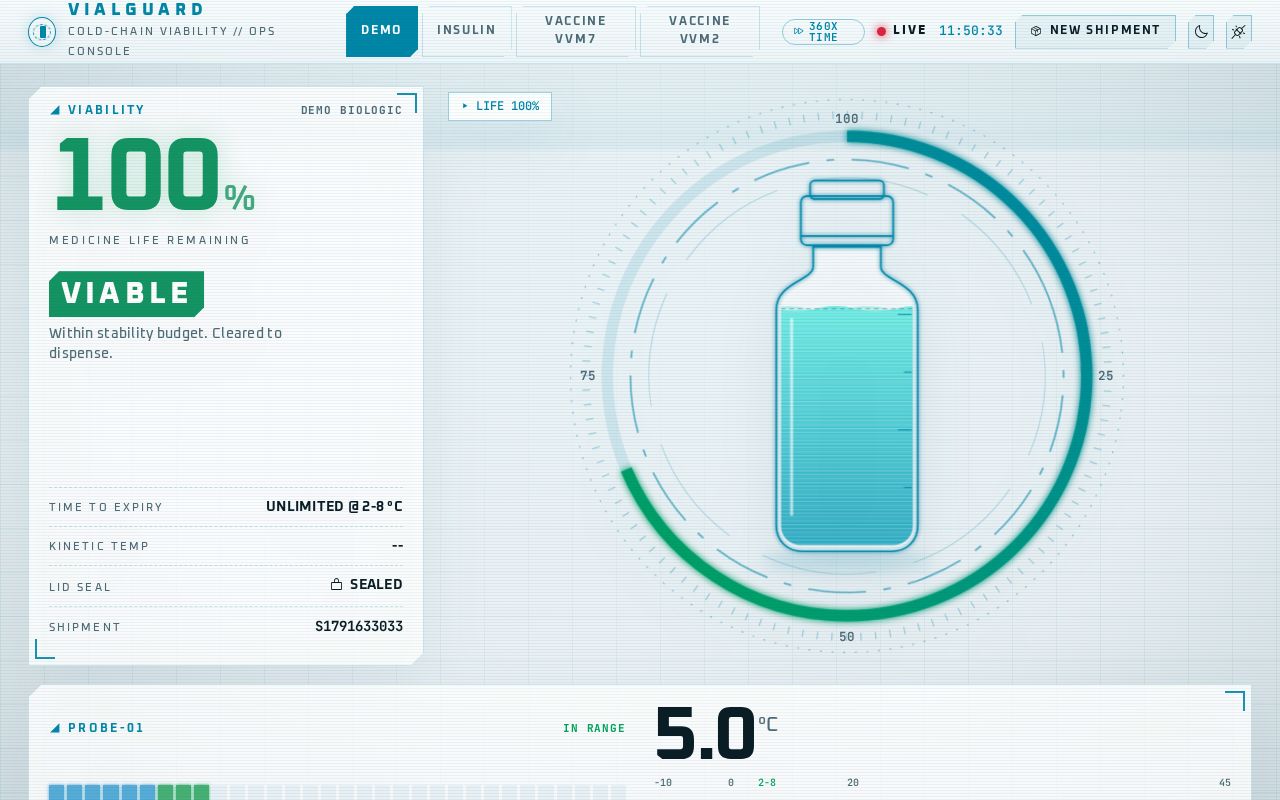Viewport: 1280px width, 800px height.
Task: Click the LID SEAL row label
Action: coord(80,587)
